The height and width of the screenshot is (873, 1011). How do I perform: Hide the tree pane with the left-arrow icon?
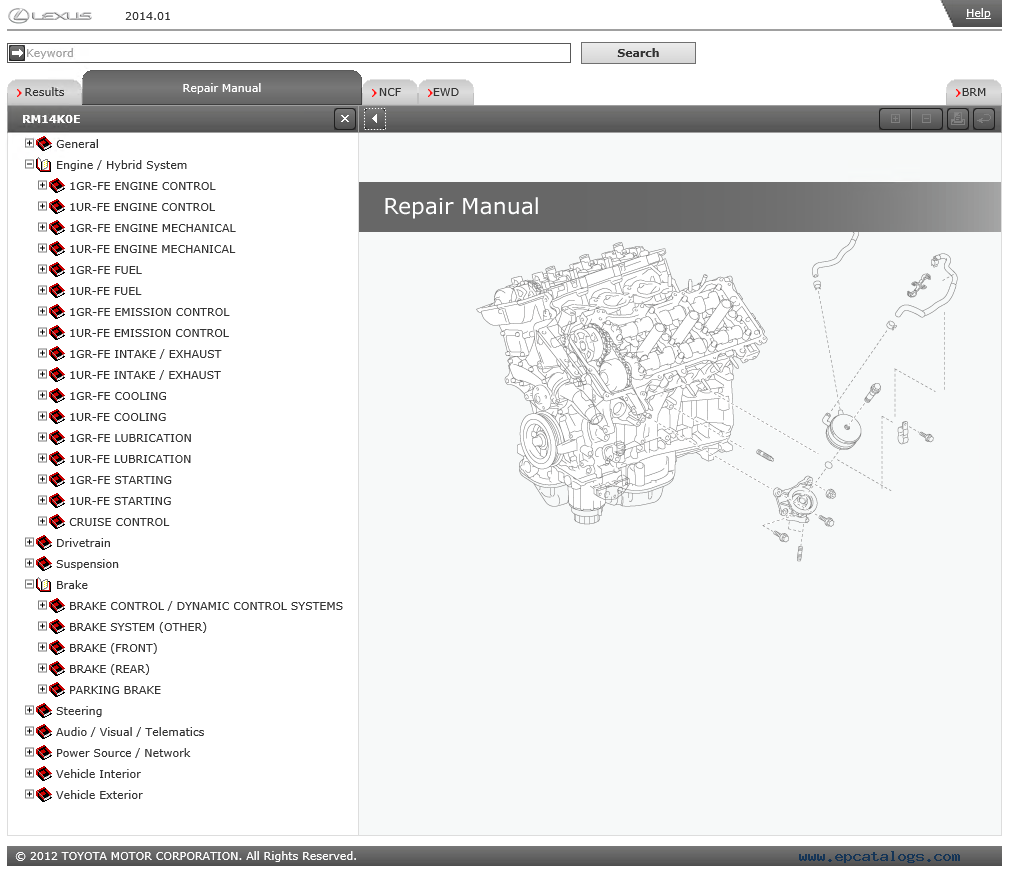pos(375,119)
